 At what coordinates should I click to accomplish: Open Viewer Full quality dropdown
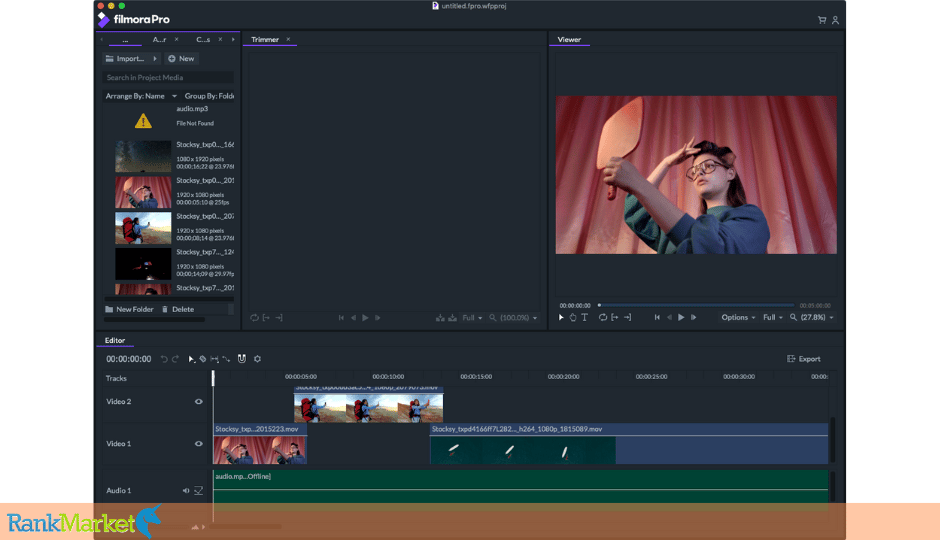(773, 318)
